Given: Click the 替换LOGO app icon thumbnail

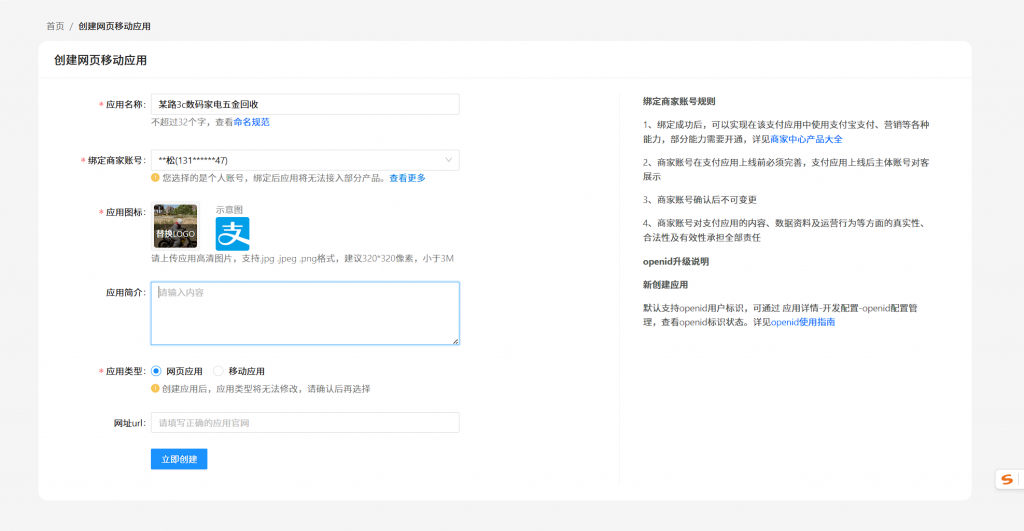Looking at the screenshot, I should pyautogui.click(x=175, y=226).
